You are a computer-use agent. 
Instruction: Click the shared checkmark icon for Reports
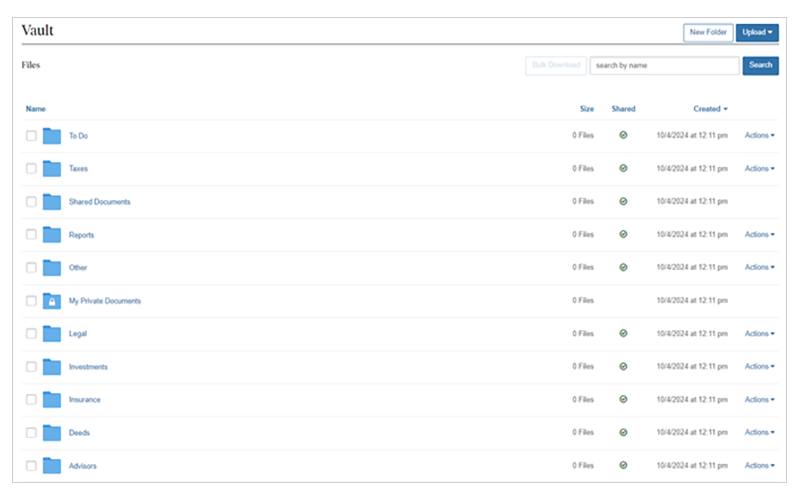[623, 235]
